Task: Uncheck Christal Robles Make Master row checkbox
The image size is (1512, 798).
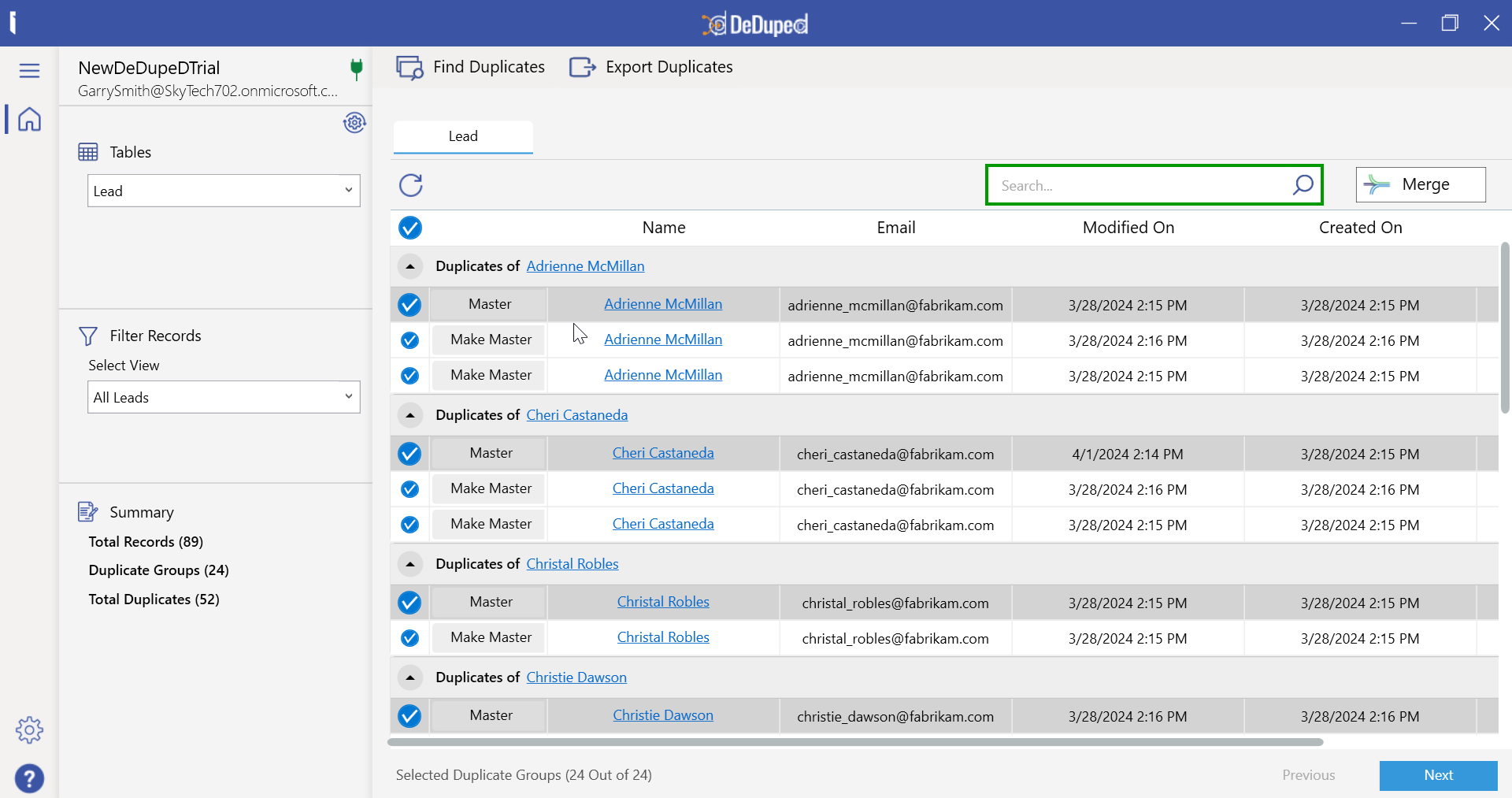Action: pos(409,638)
